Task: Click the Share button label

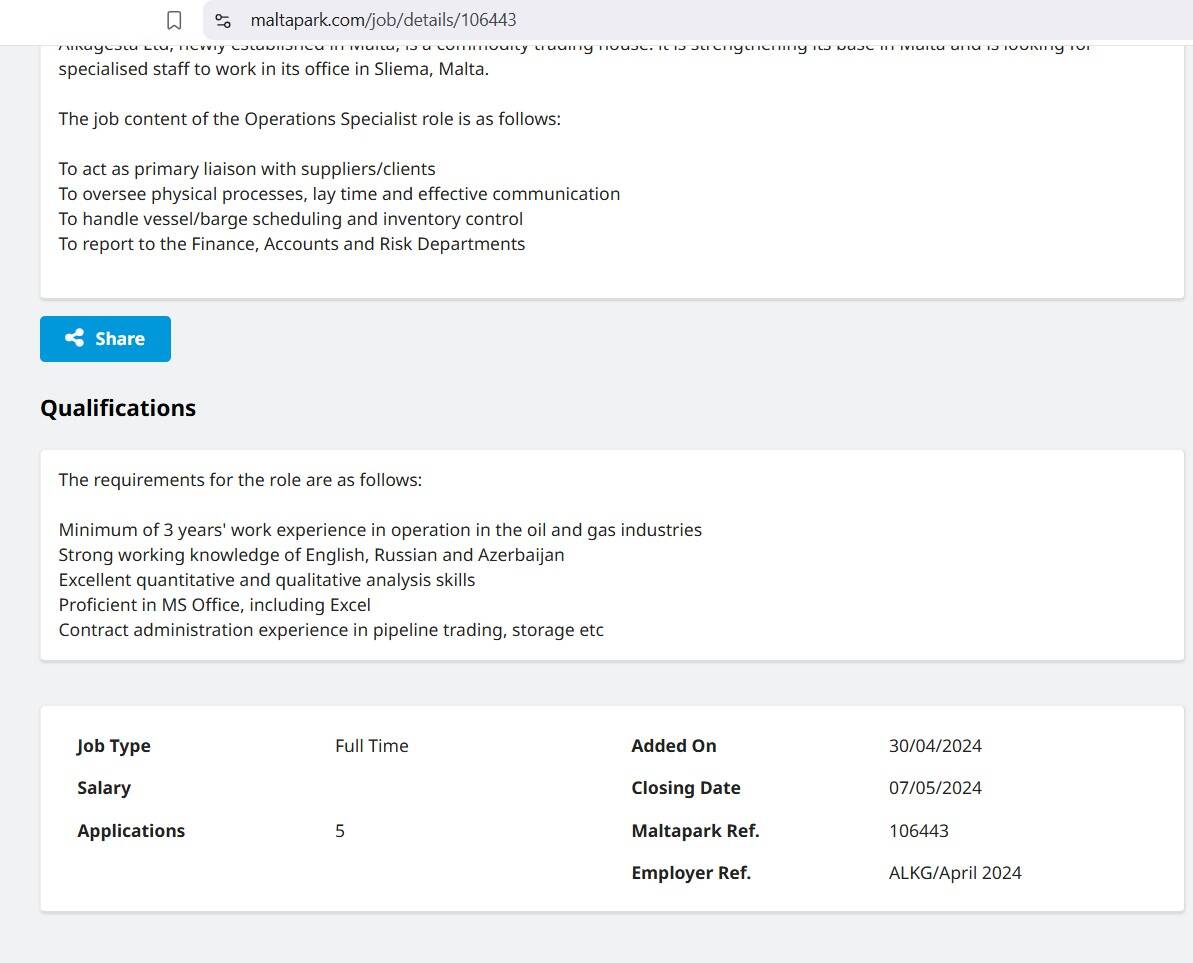Action: click(119, 338)
